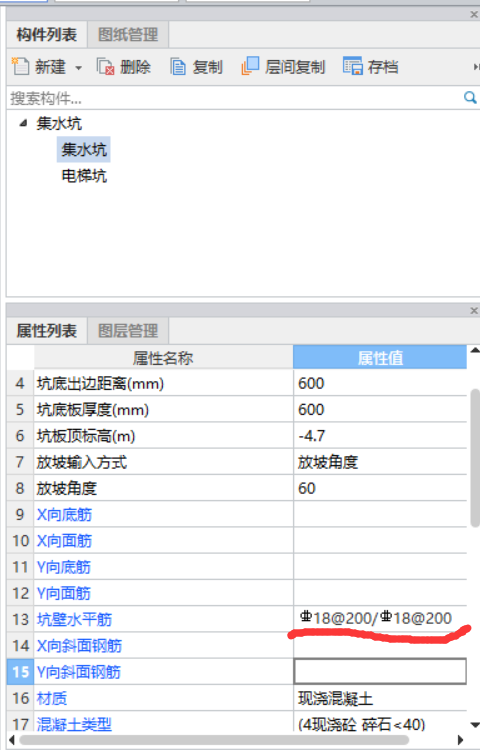Open the X向斜面钢筋 property link

tap(79, 646)
